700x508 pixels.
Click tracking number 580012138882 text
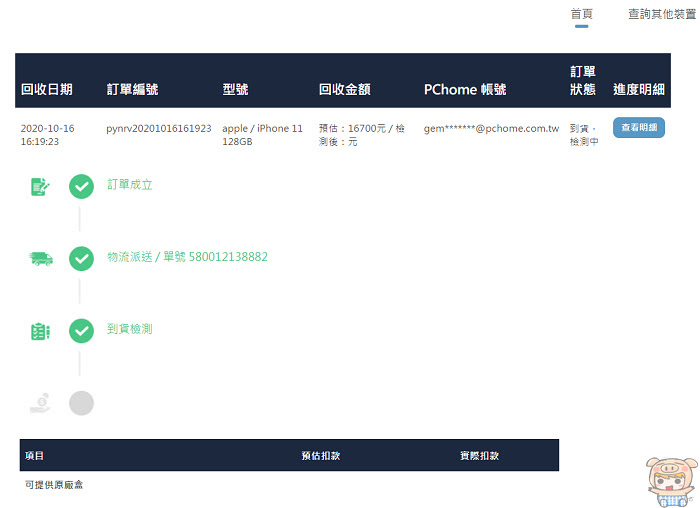228,257
